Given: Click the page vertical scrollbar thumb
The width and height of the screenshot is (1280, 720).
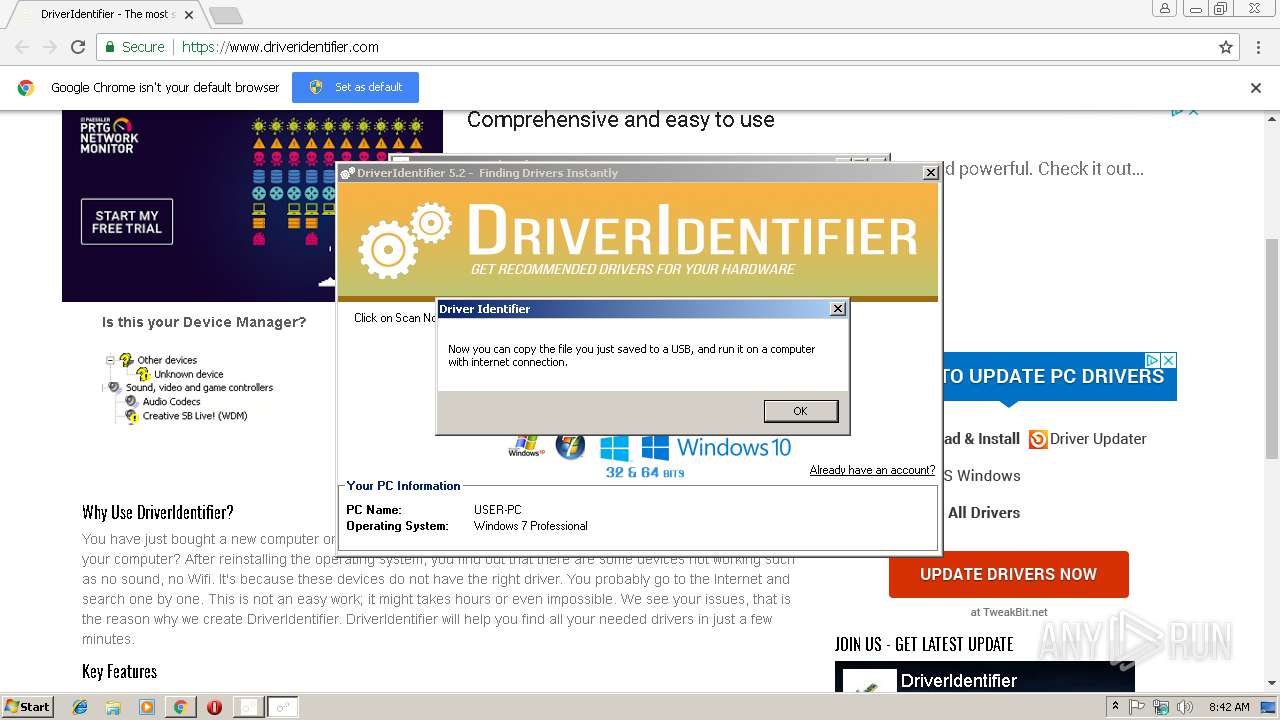Looking at the screenshot, I should pos(1272,350).
